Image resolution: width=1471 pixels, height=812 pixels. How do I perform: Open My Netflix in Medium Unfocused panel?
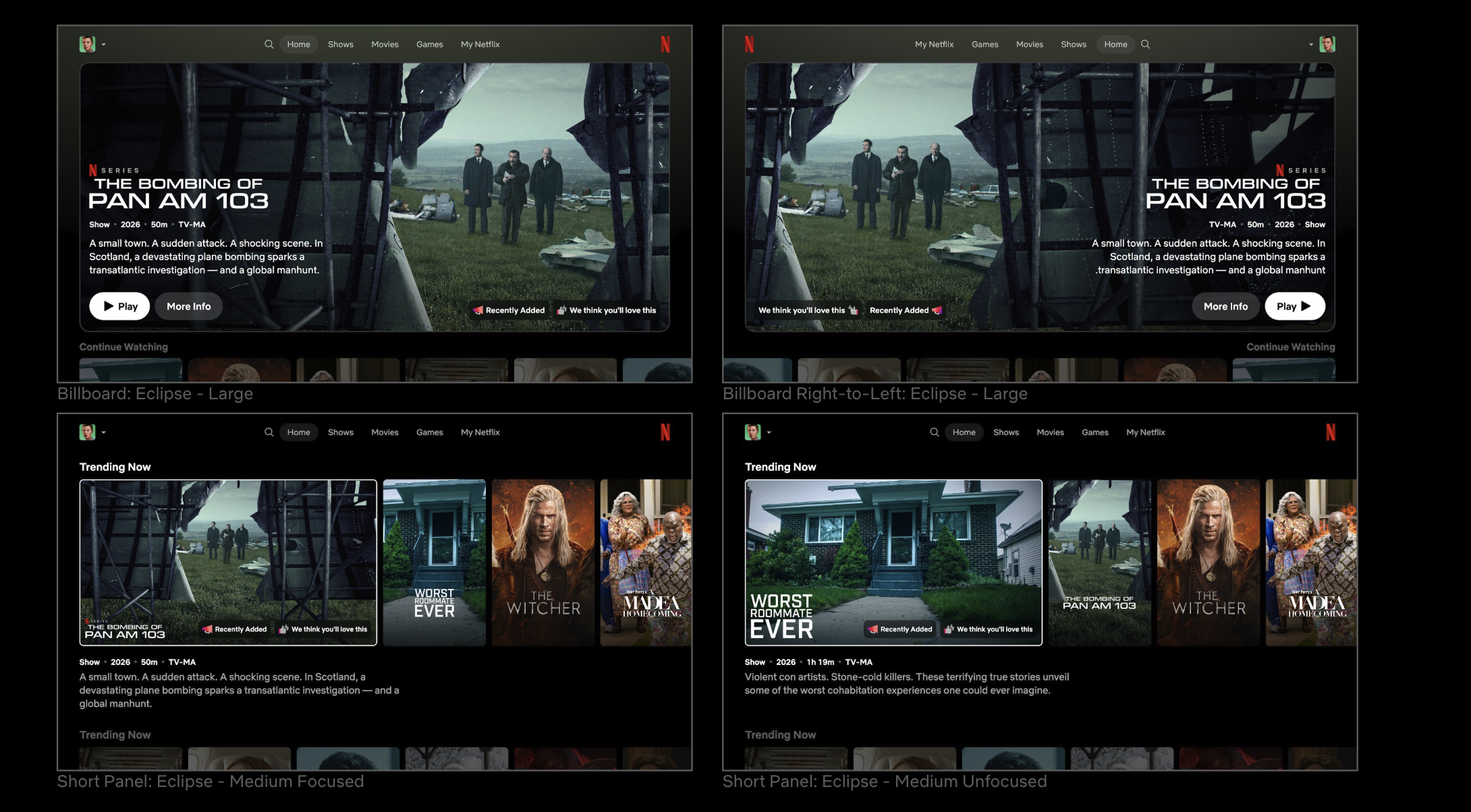tap(1146, 432)
